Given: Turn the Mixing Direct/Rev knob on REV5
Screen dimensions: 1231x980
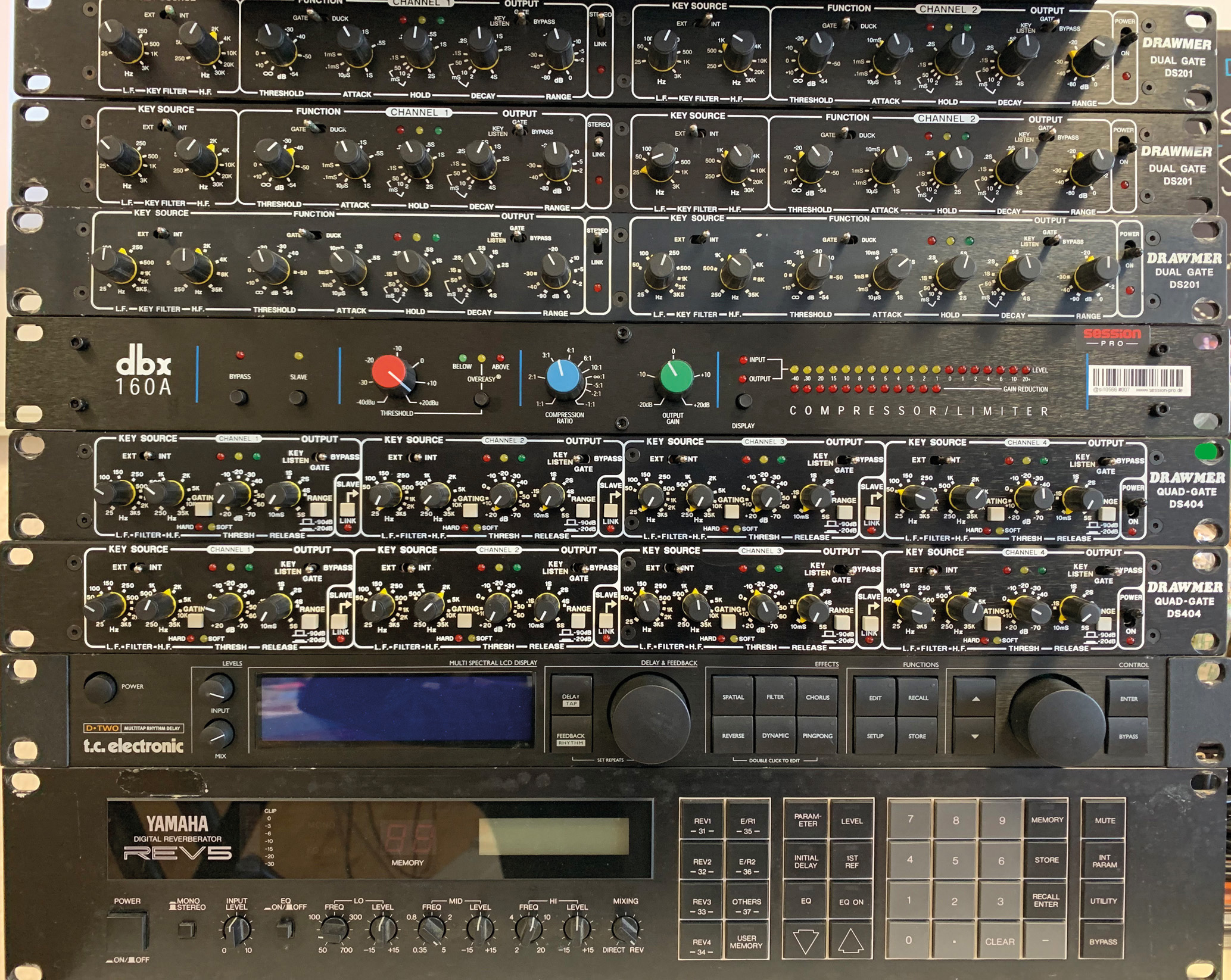Looking at the screenshot, I should [625, 929].
